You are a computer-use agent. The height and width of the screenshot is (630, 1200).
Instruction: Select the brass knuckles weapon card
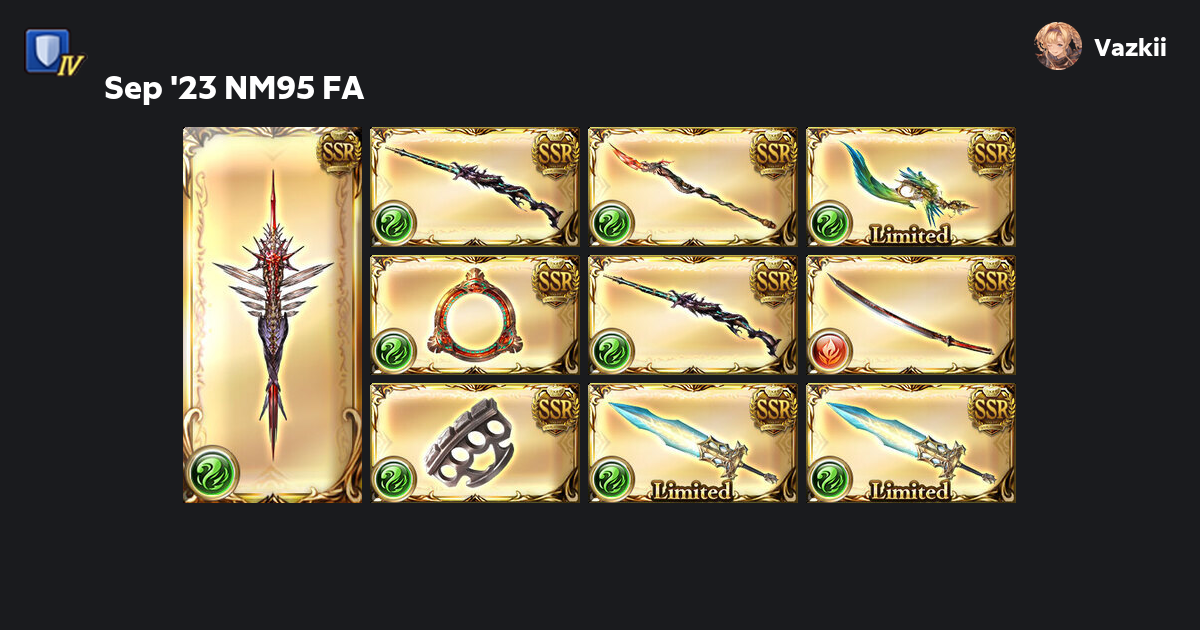pos(475,443)
